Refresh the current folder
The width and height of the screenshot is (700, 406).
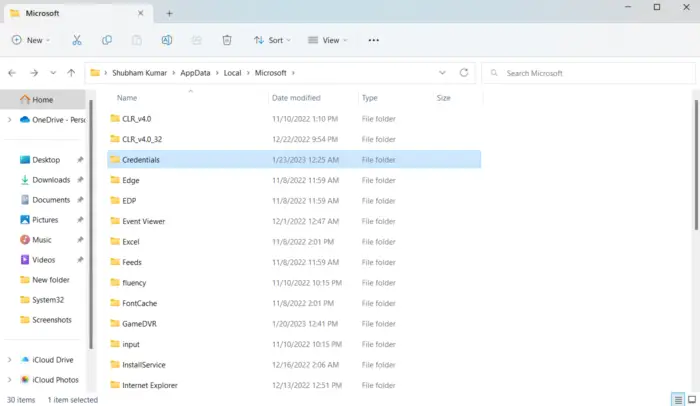point(464,72)
